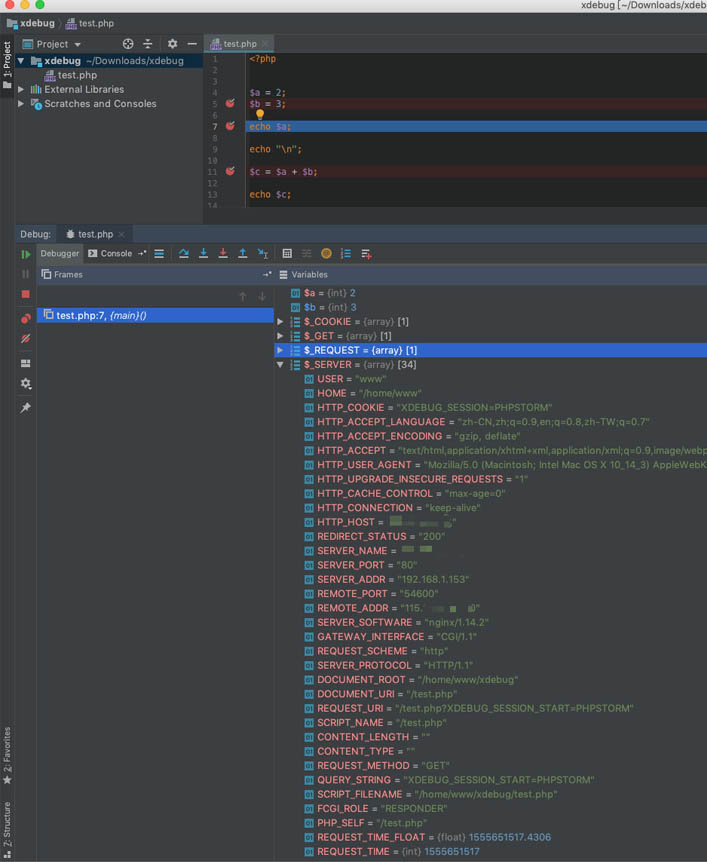Switch to the Console tab
707x862 pixels.
[x=111, y=253]
